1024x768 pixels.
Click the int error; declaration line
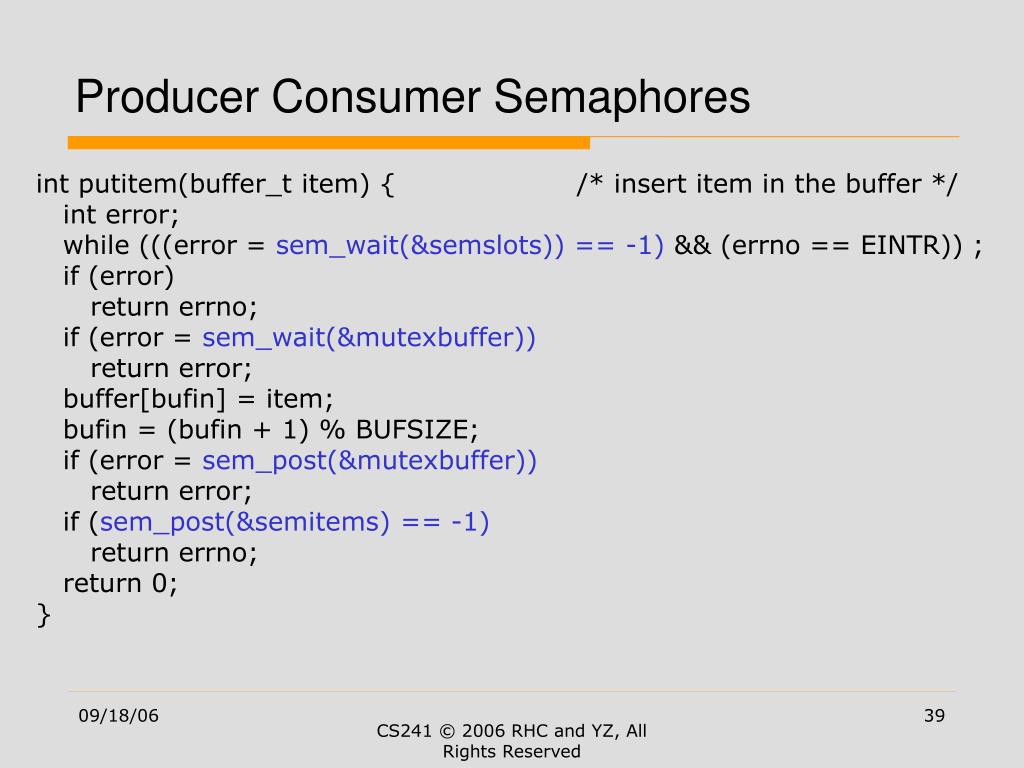tap(121, 215)
